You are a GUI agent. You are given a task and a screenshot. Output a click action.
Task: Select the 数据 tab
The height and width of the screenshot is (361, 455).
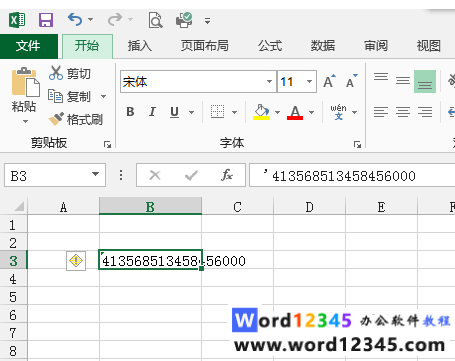click(x=323, y=46)
